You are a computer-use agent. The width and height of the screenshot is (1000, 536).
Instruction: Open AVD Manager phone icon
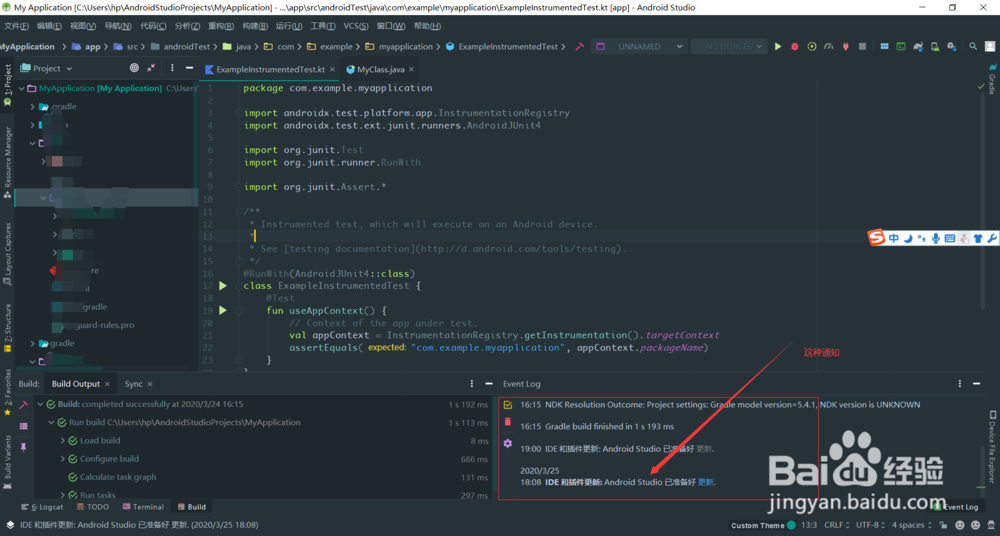935,47
